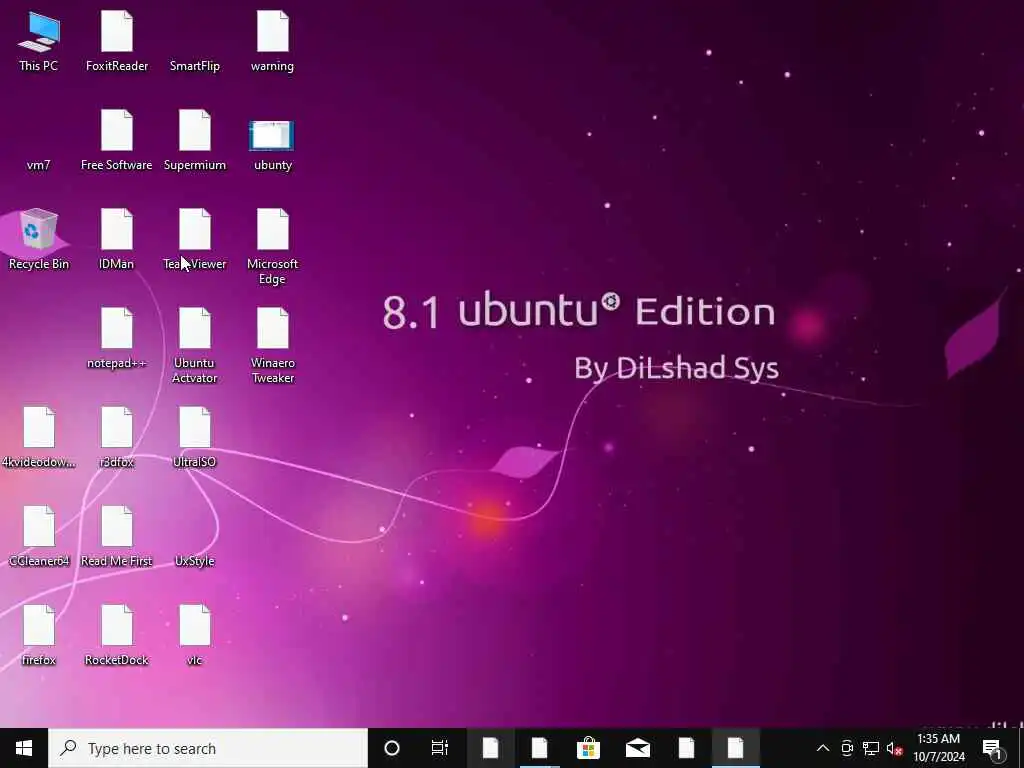This screenshot has width=1024, height=768.
Task: Select the Winaero Tweaker desktop icon
Action: pyautogui.click(x=272, y=346)
